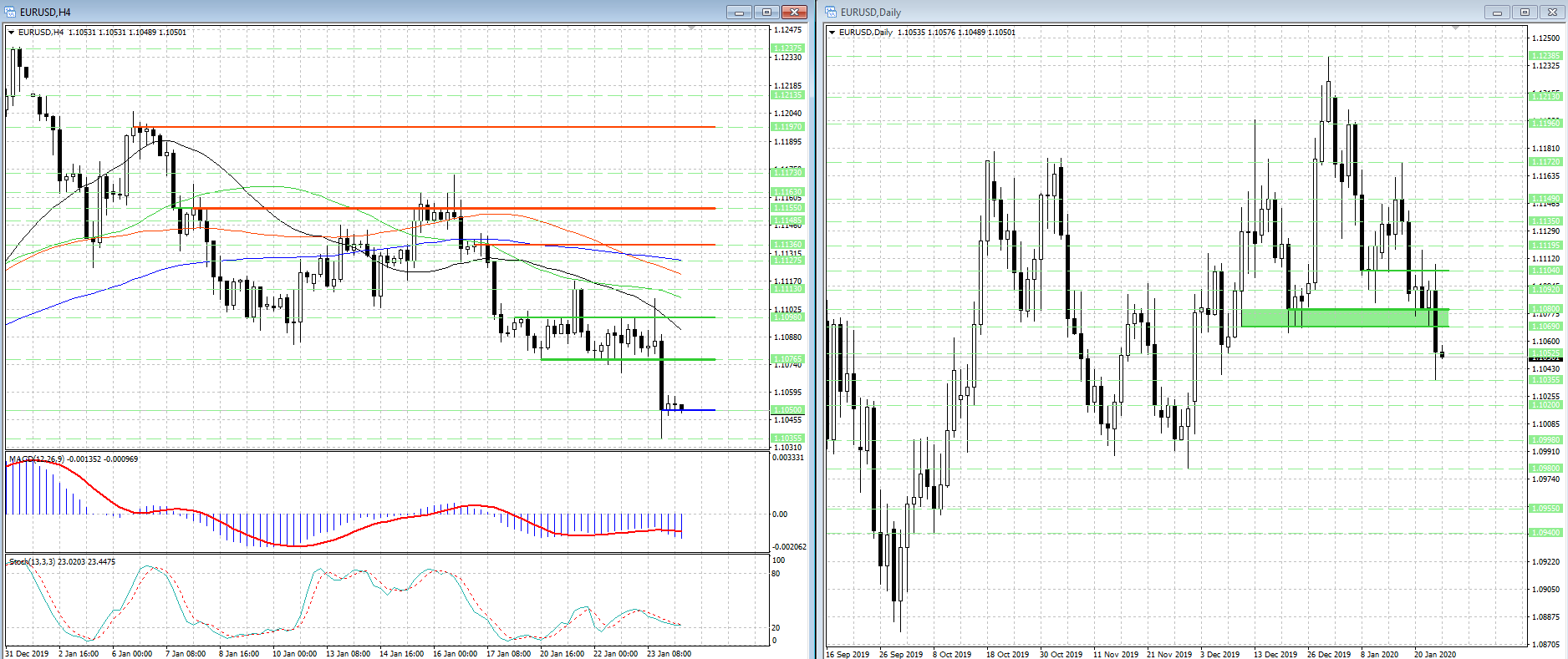The height and width of the screenshot is (659, 1568).
Task: Click the 1.12375 green price tag on H4 scale
Action: coord(787,48)
